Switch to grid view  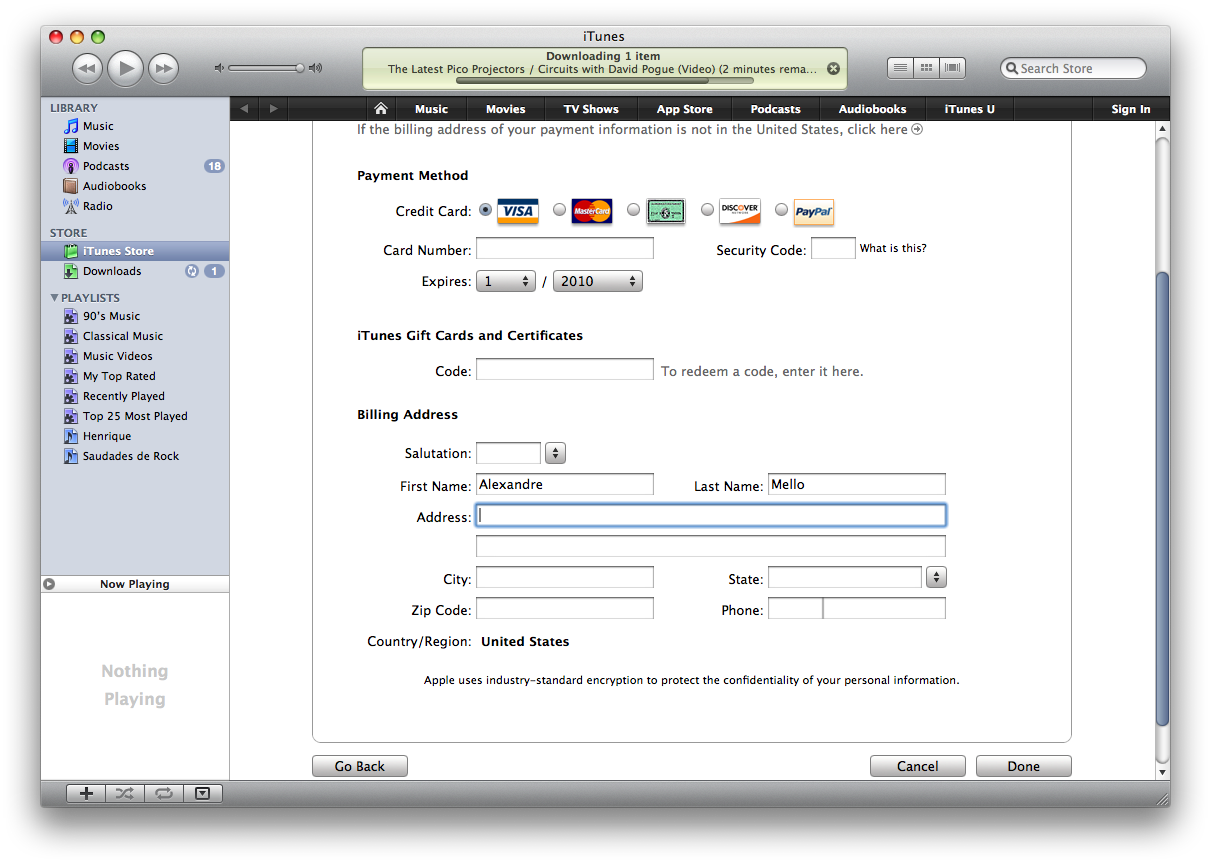click(926, 68)
